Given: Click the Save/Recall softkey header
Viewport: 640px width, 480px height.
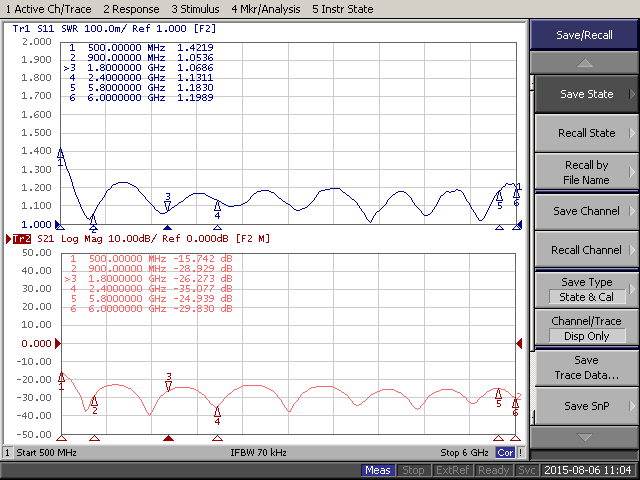Looking at the screenshot, I should (x=584, y=35).
